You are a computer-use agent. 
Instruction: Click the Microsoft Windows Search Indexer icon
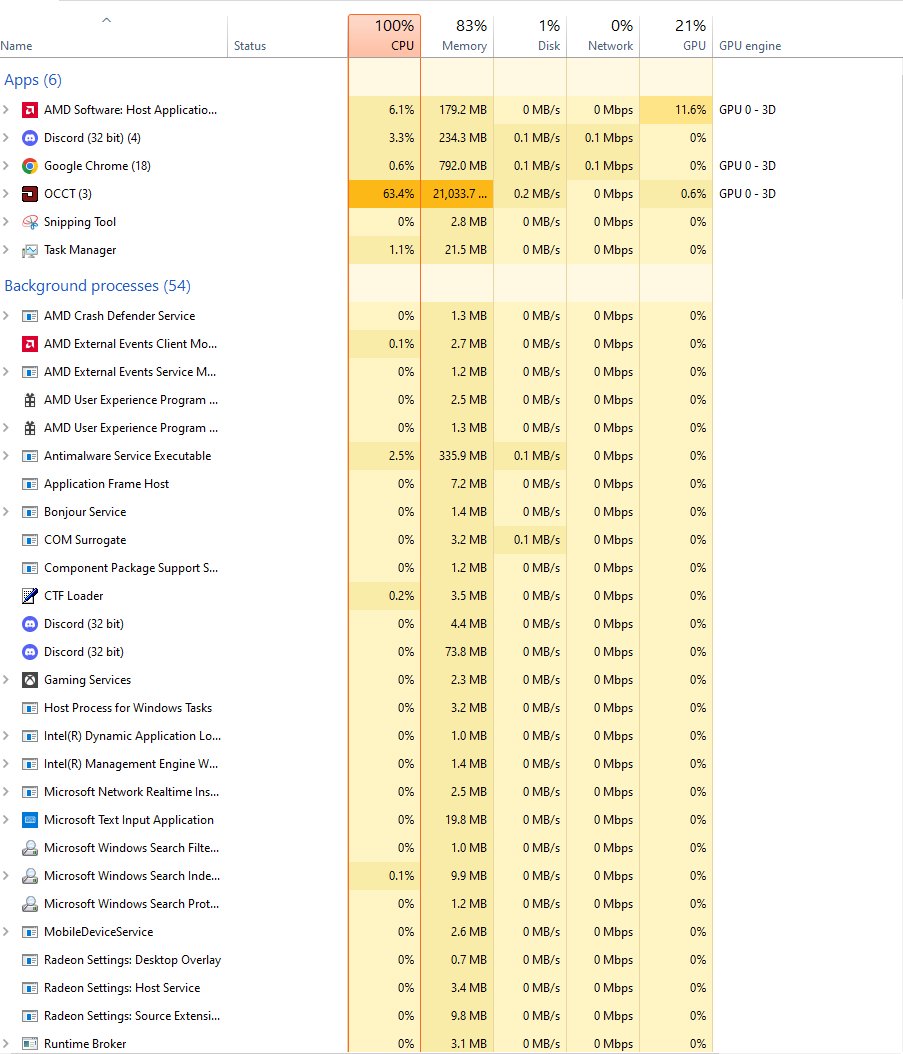[30, 876]
